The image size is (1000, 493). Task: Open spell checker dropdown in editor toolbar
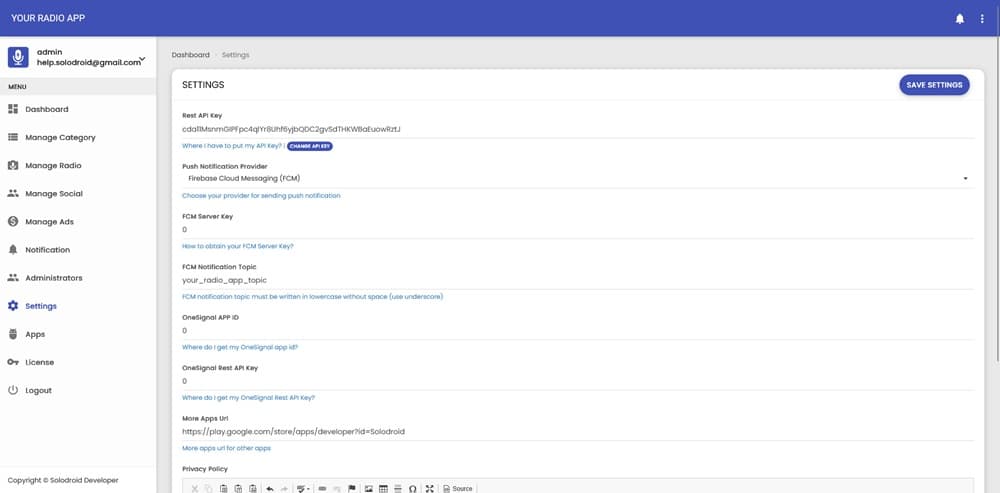point(300,488)
